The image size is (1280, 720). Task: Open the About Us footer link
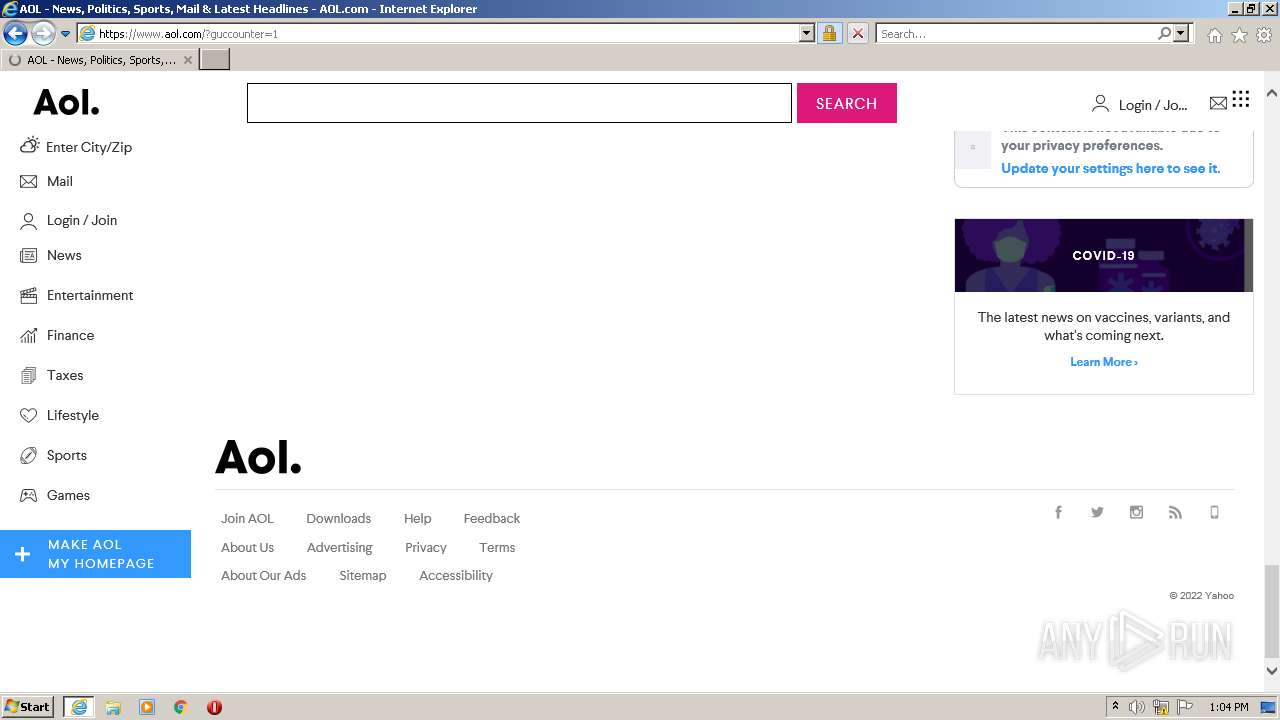pyautogui.click(x=247, y=547)
